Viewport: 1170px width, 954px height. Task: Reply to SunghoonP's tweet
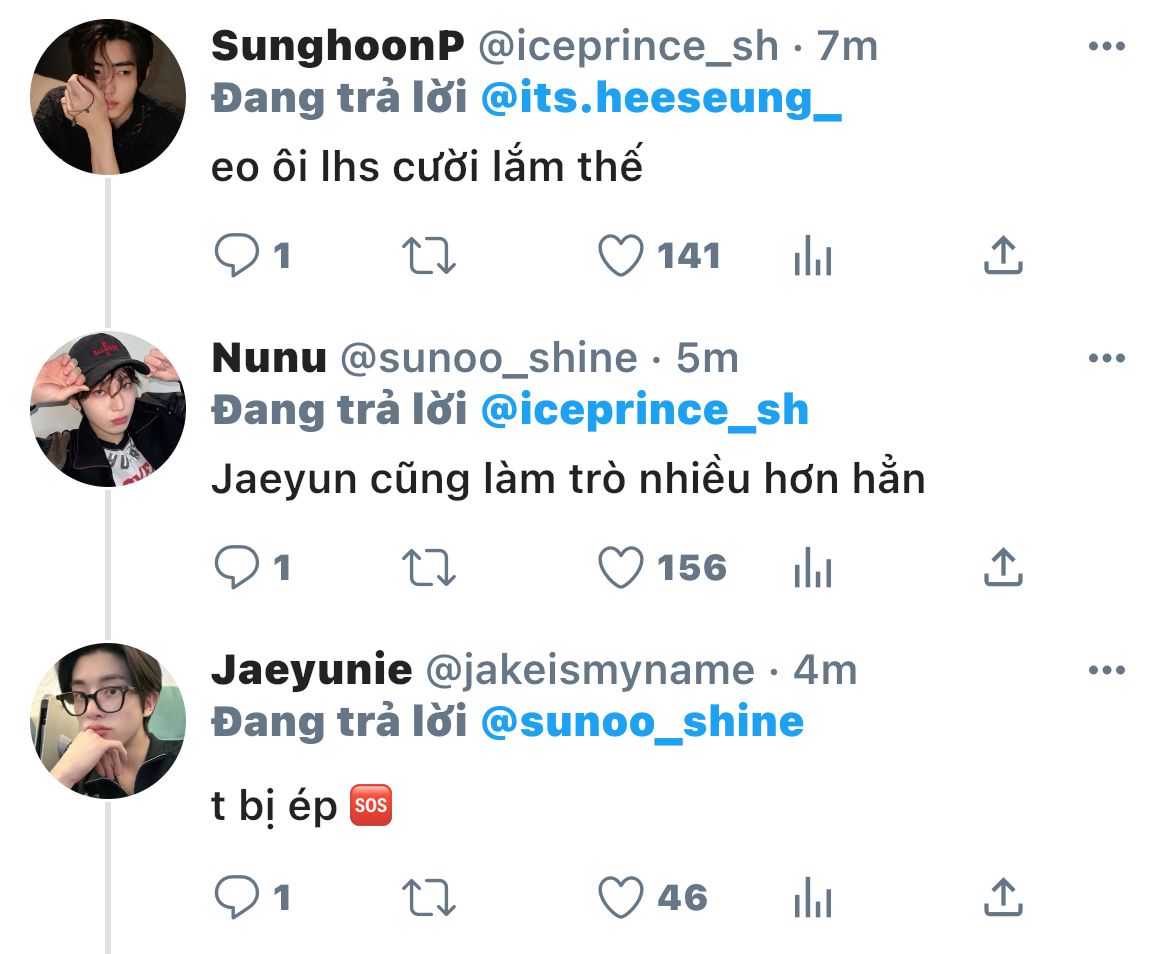(x=237, y=256)
